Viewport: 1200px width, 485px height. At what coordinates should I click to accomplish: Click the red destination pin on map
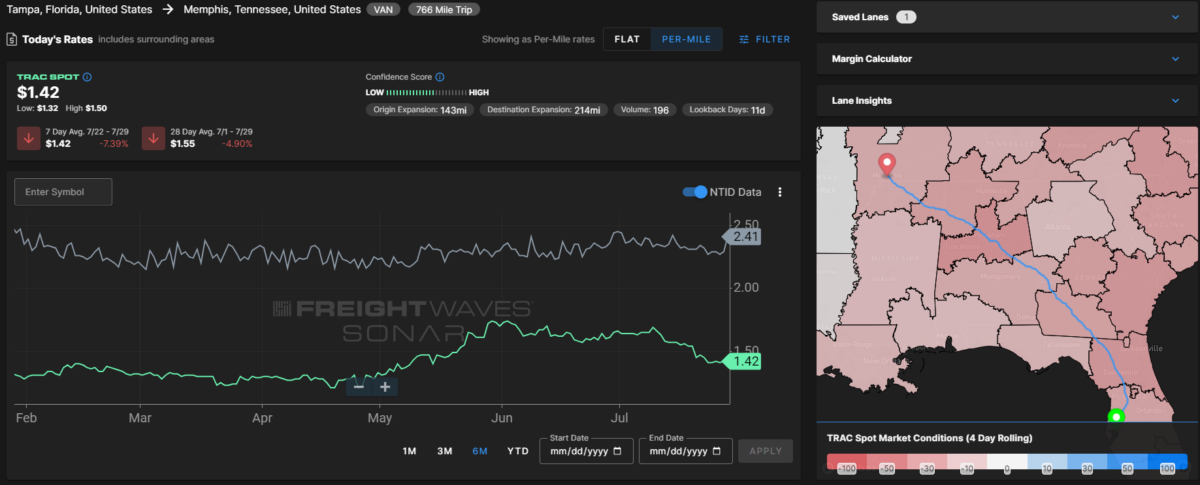tap(886, 166)
